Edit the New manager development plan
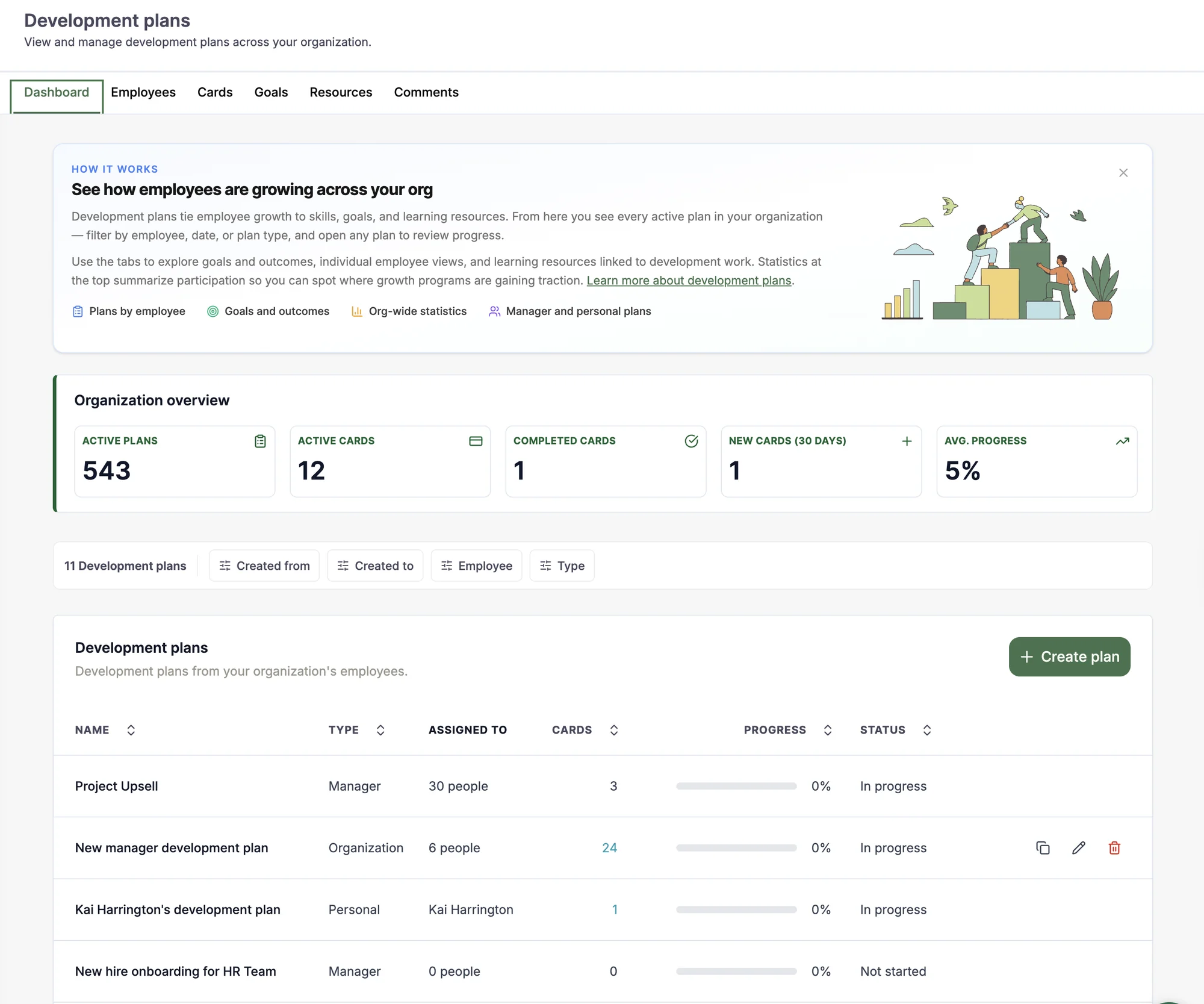The image size is (1204, 1004). coord(1079,848)
